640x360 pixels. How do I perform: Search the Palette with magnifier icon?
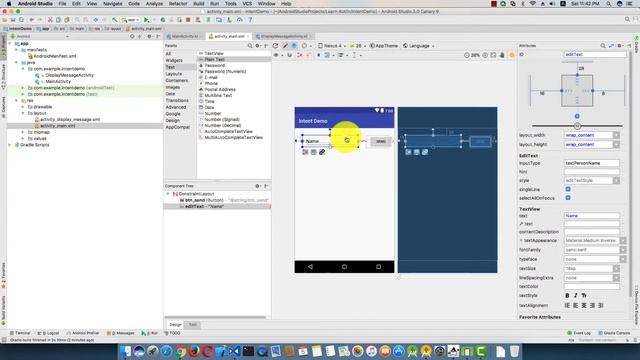(250, 46)
